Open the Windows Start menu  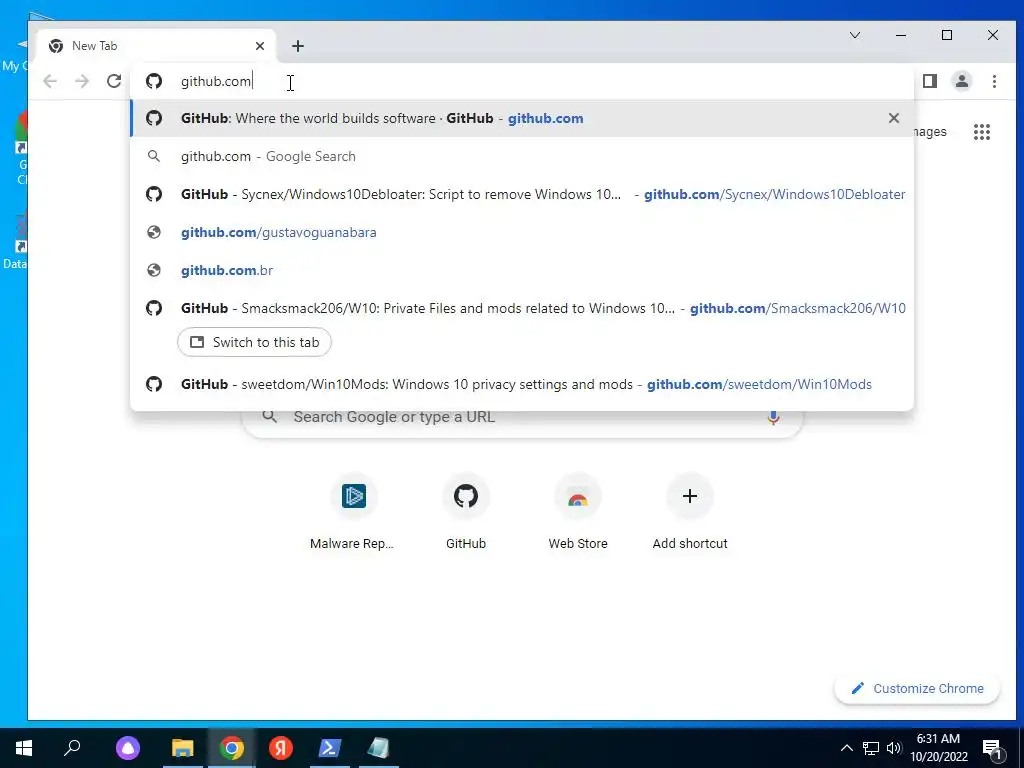pos(24,748)
